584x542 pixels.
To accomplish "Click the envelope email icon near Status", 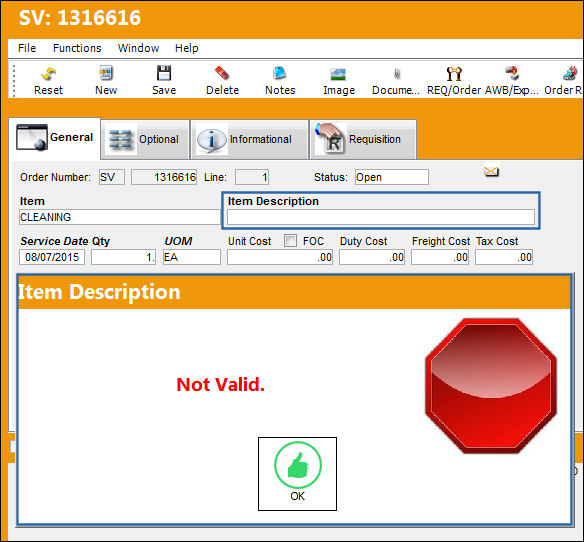I will point(491,172).
